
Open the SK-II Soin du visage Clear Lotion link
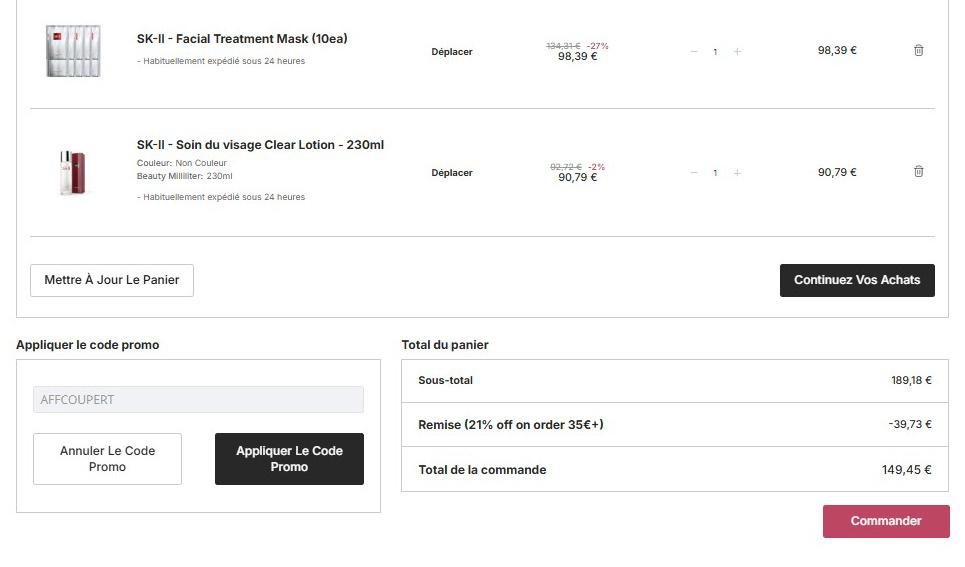click(260, 145)
